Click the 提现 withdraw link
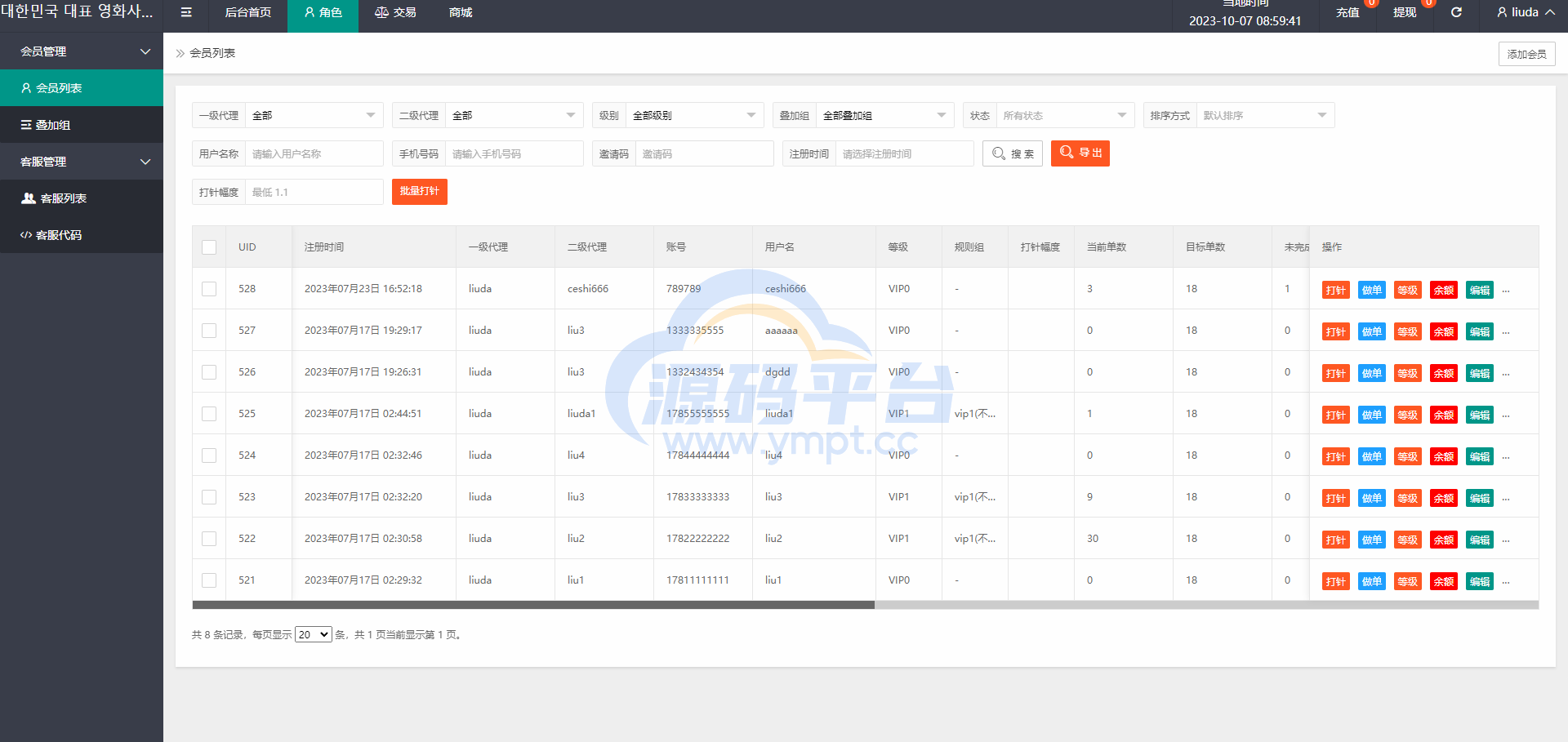 point(1405,12)
